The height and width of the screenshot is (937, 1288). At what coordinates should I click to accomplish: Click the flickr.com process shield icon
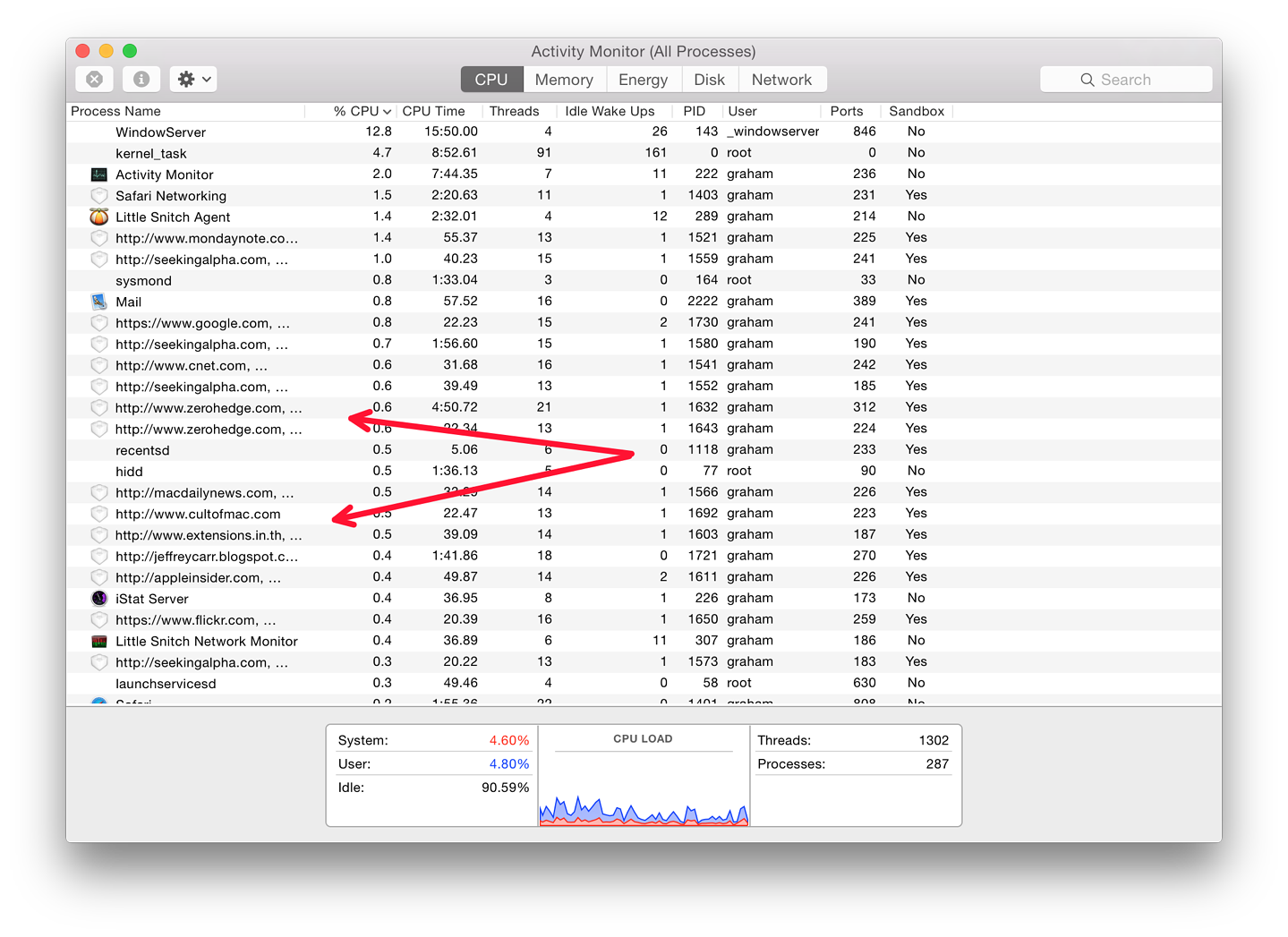98,620
